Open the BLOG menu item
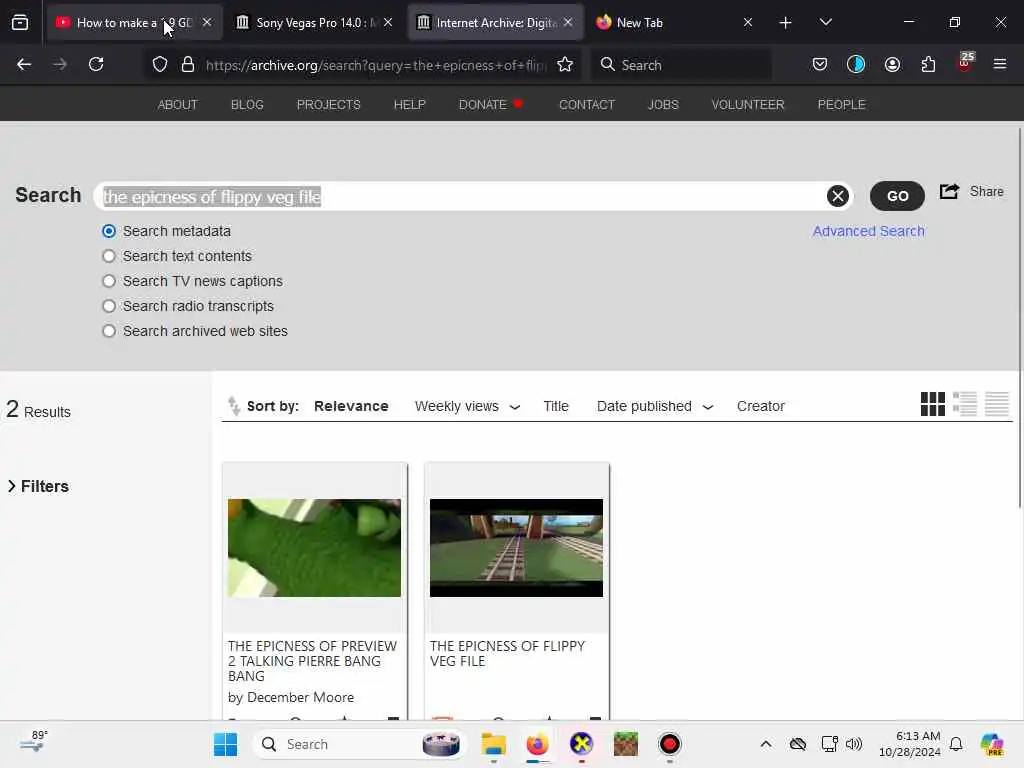Screen dimensions: 1024x768 (247, 104)
